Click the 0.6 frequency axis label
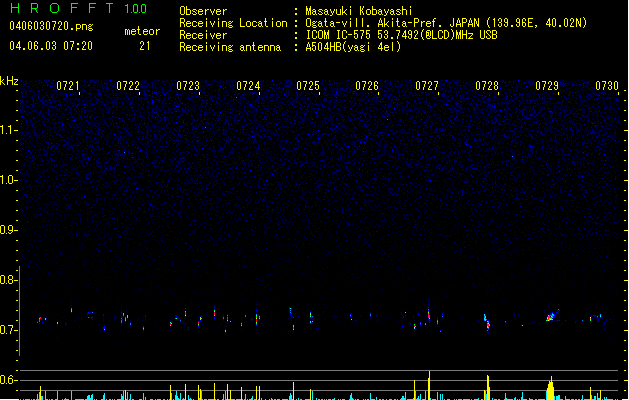Image resolution: width=629 pixels, height=400 pixels. click(8, 380)
